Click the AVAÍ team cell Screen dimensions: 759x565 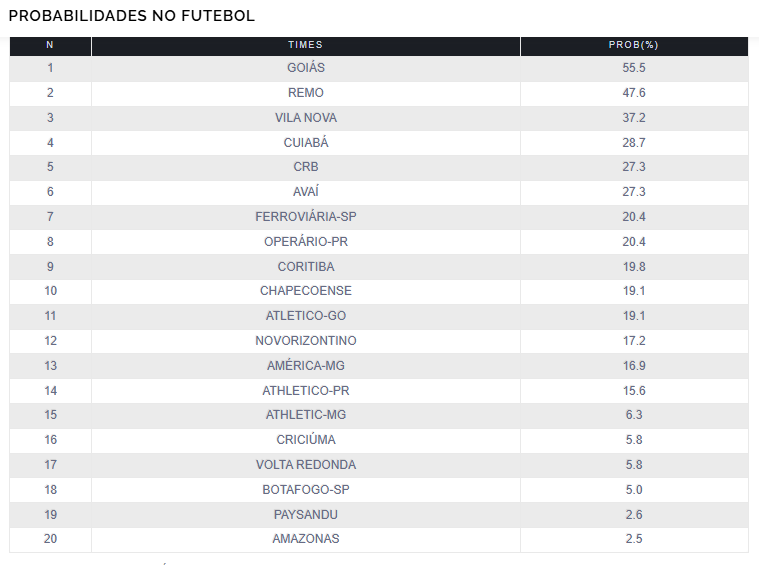pos(306,192)
